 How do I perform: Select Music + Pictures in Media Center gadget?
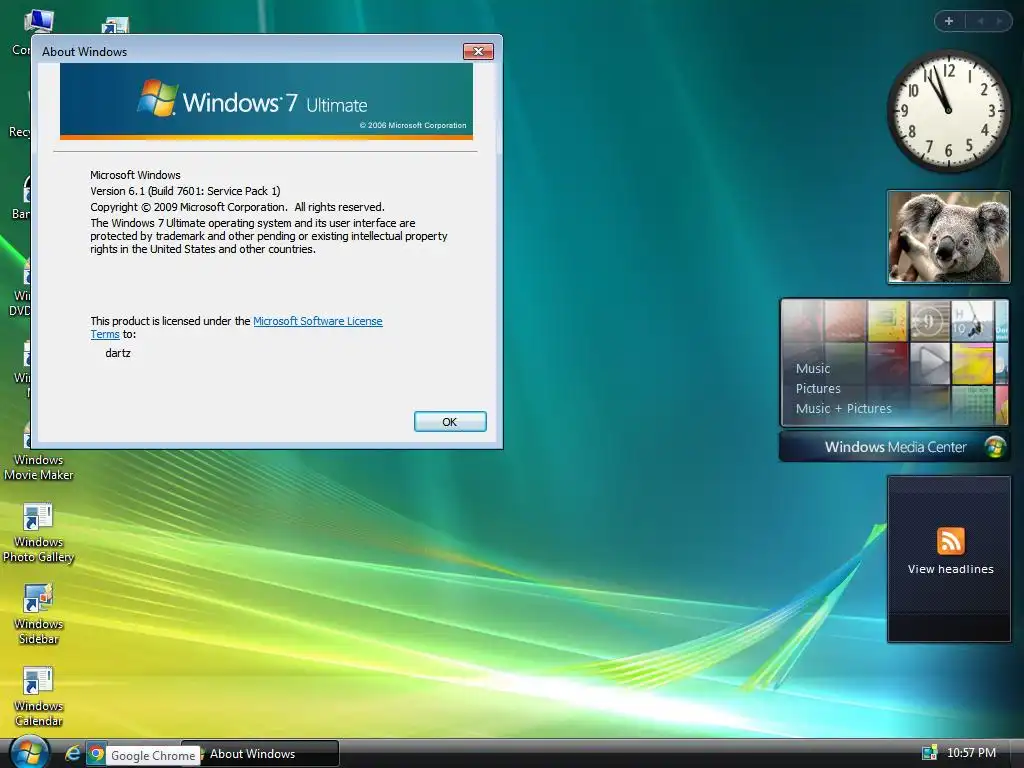[843, 409]
